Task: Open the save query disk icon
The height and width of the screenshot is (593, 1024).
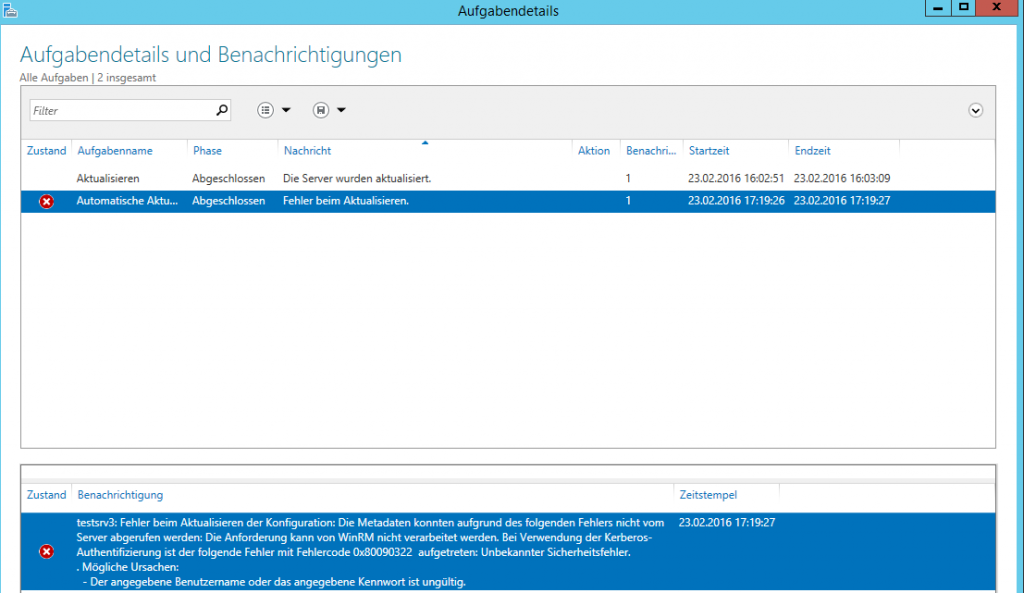Action: (321, 110)
